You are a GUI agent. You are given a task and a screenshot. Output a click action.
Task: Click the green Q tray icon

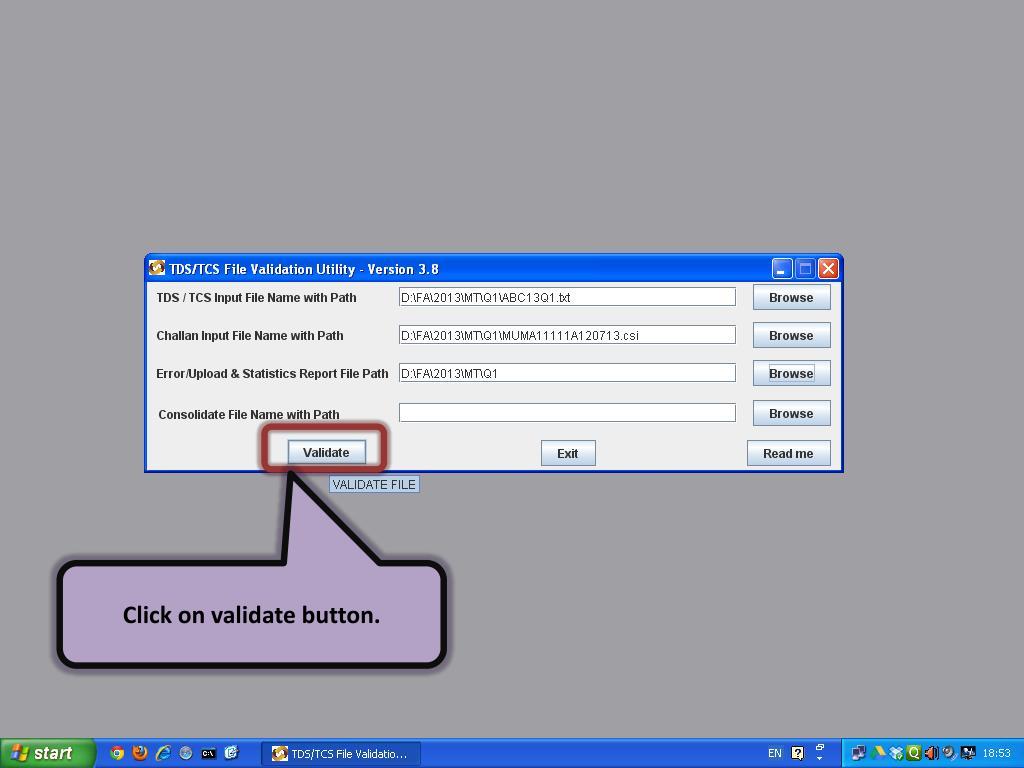[x=914, y=753]
